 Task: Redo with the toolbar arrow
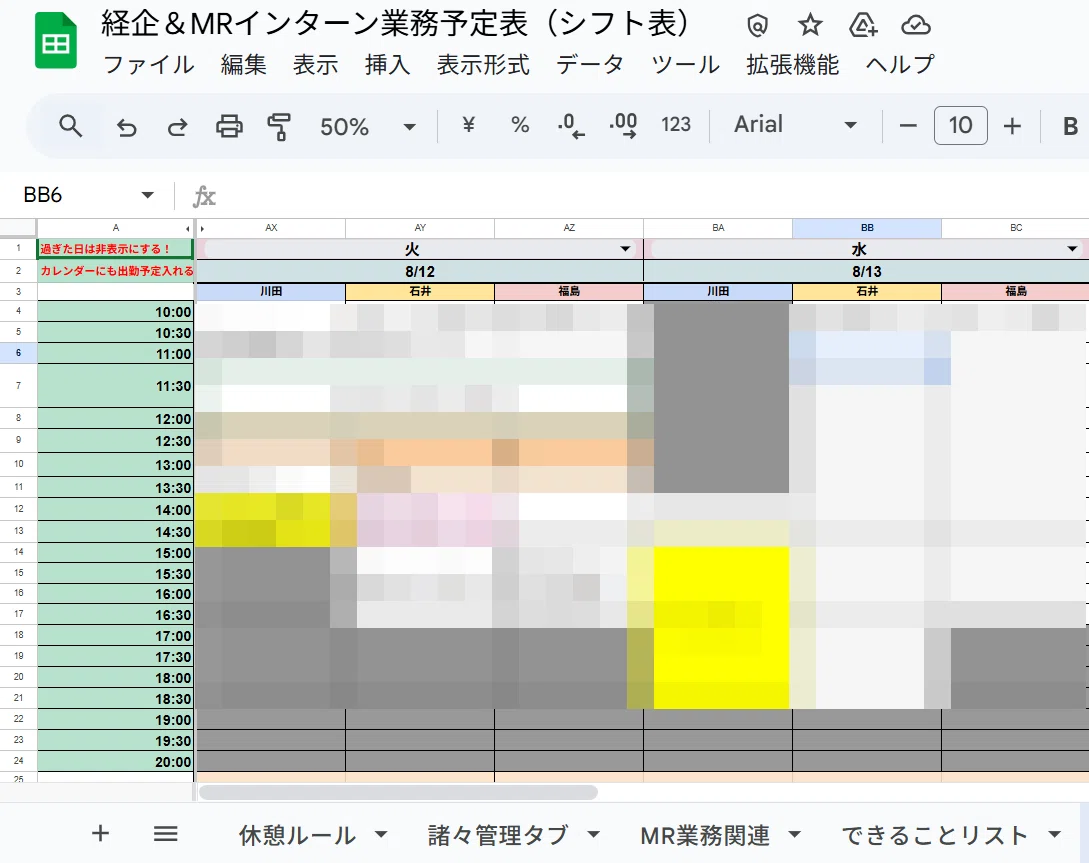tap(178, 126)
